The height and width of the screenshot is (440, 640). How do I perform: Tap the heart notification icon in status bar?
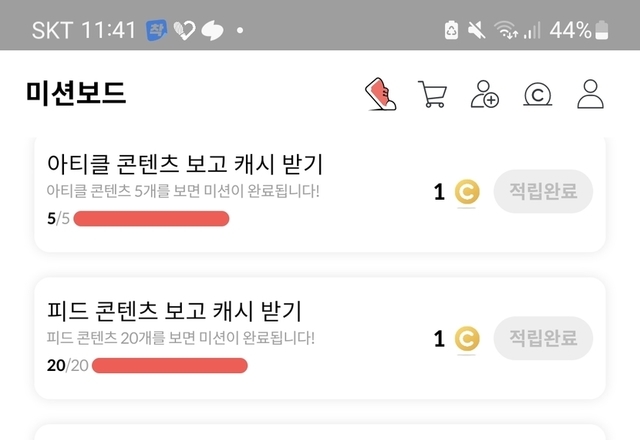[185, 30]
